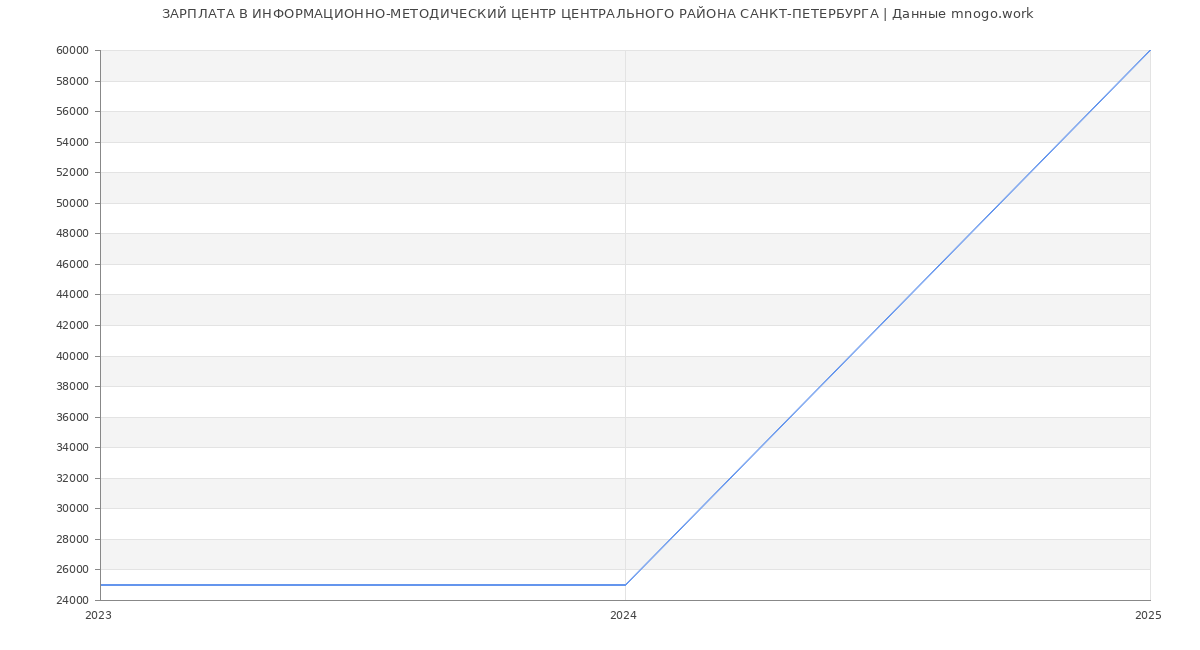The image size is (1200, 650).
Task: Click the 2023 x-axis label
Action: (98, 616)
